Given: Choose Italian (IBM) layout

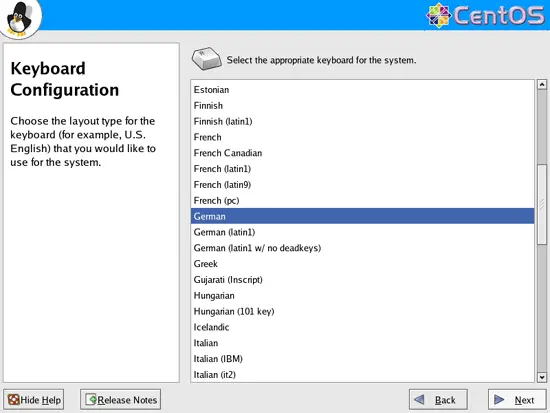Looking at the screenshot, I should pyautogui.click(x=362, y=359).
